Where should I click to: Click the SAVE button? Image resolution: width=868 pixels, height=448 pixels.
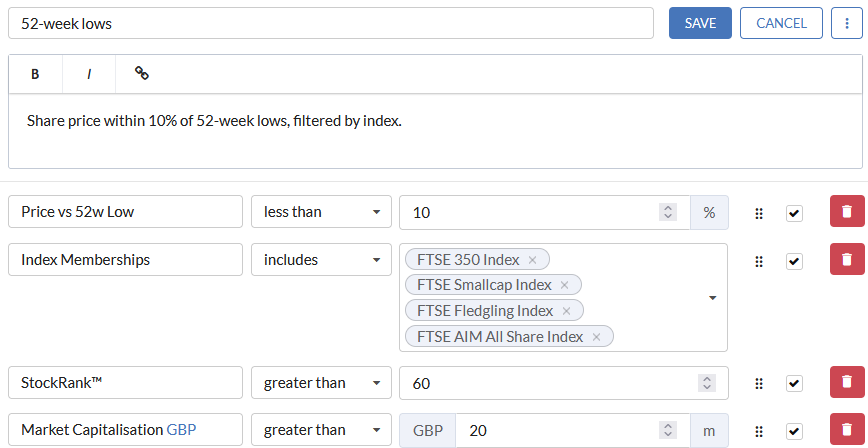[x=700, y=23]
